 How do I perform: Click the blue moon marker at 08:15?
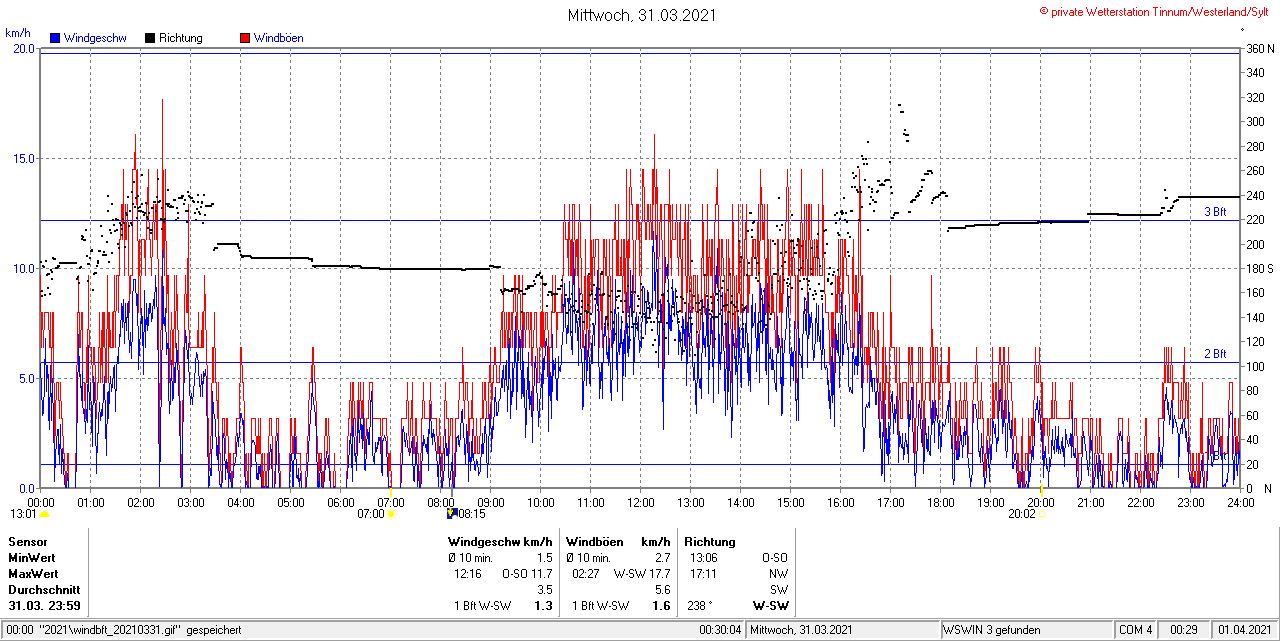click(x=452, y=514)
